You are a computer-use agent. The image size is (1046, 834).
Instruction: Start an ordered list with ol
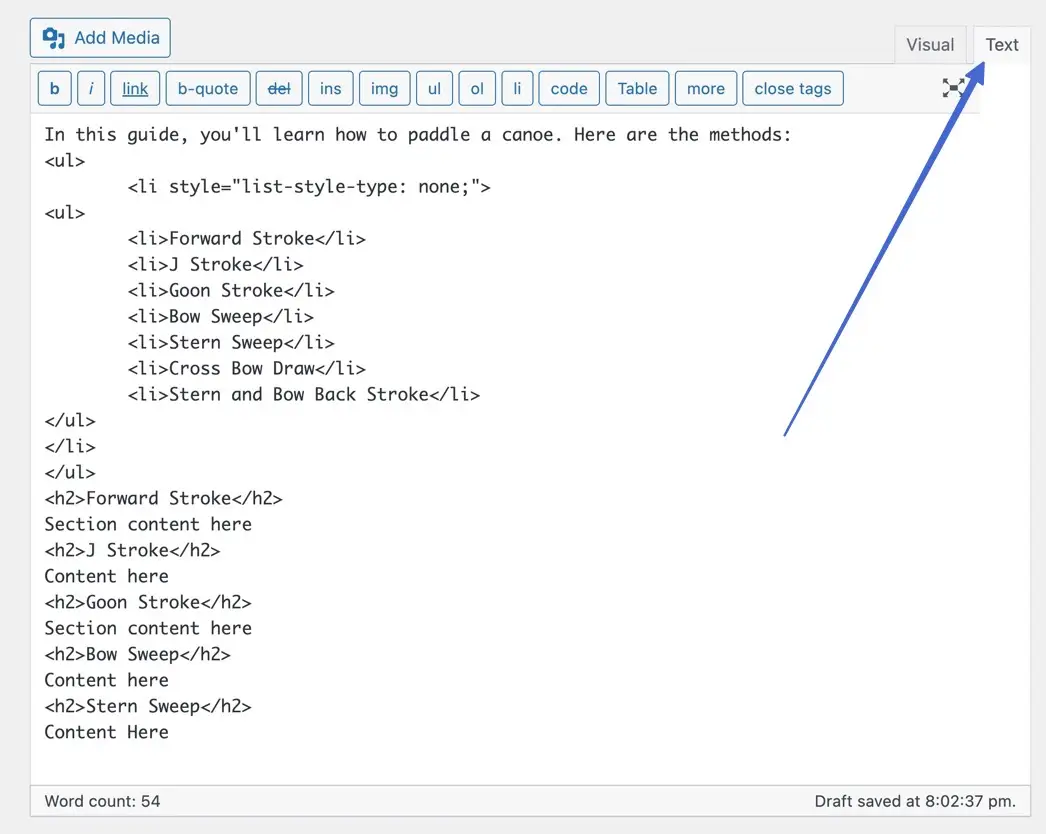pos(477,88)
